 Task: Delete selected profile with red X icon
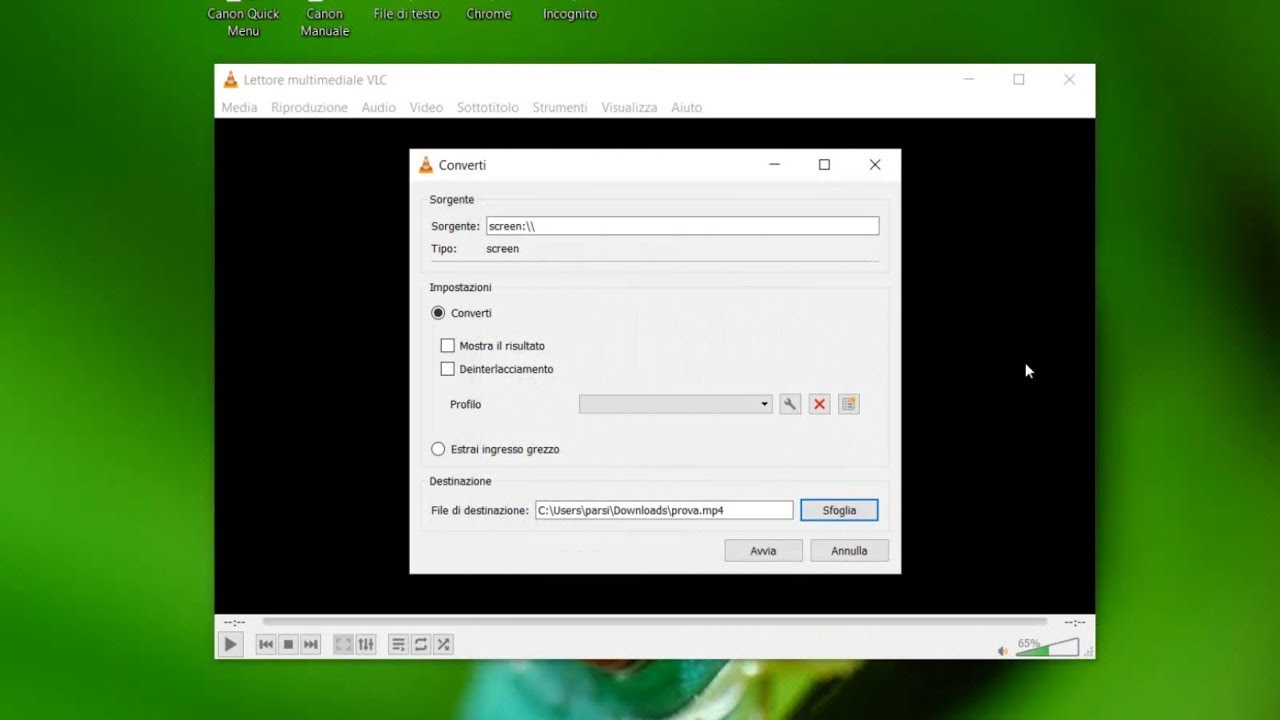coord(820,404)
